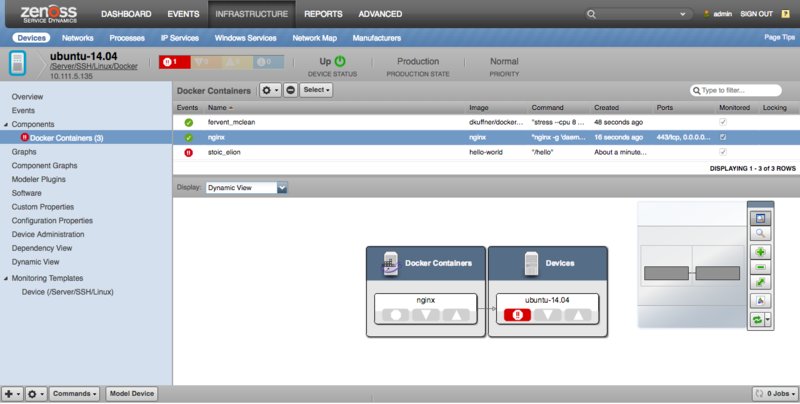Click the minimap overview thumbnail
Image resolution: width=800 pixels, height=404 pixels.
pyautogui.click(x=692, y=265)
